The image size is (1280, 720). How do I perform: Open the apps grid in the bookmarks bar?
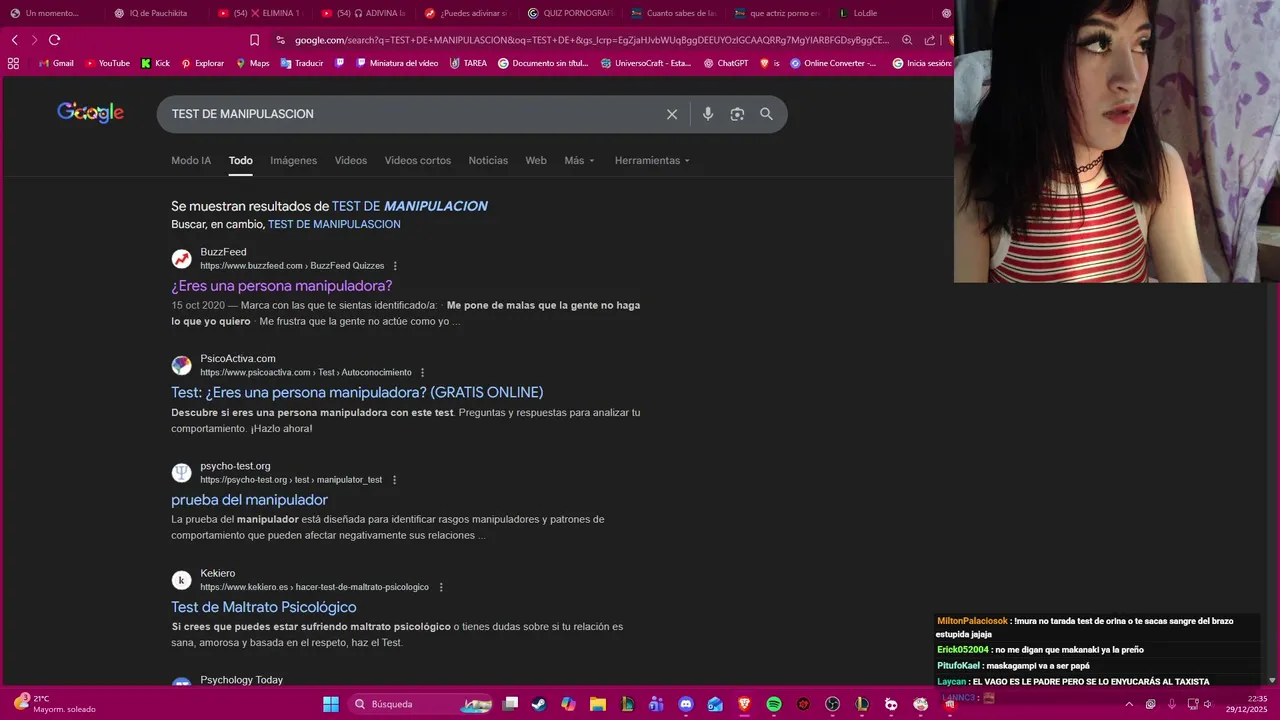[x=13, y=63]
